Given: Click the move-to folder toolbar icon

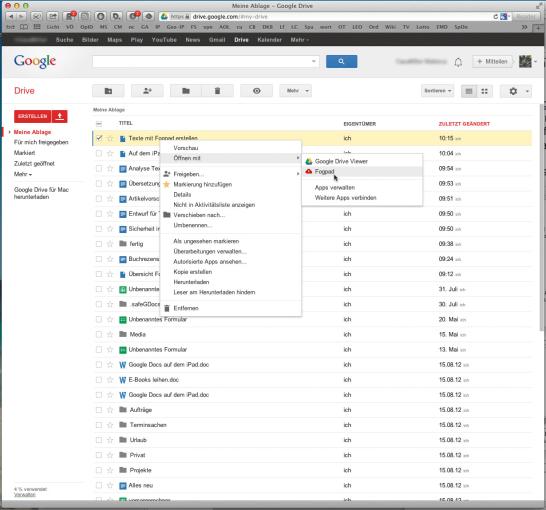Looking at the screenshot, I should point(186,91).
